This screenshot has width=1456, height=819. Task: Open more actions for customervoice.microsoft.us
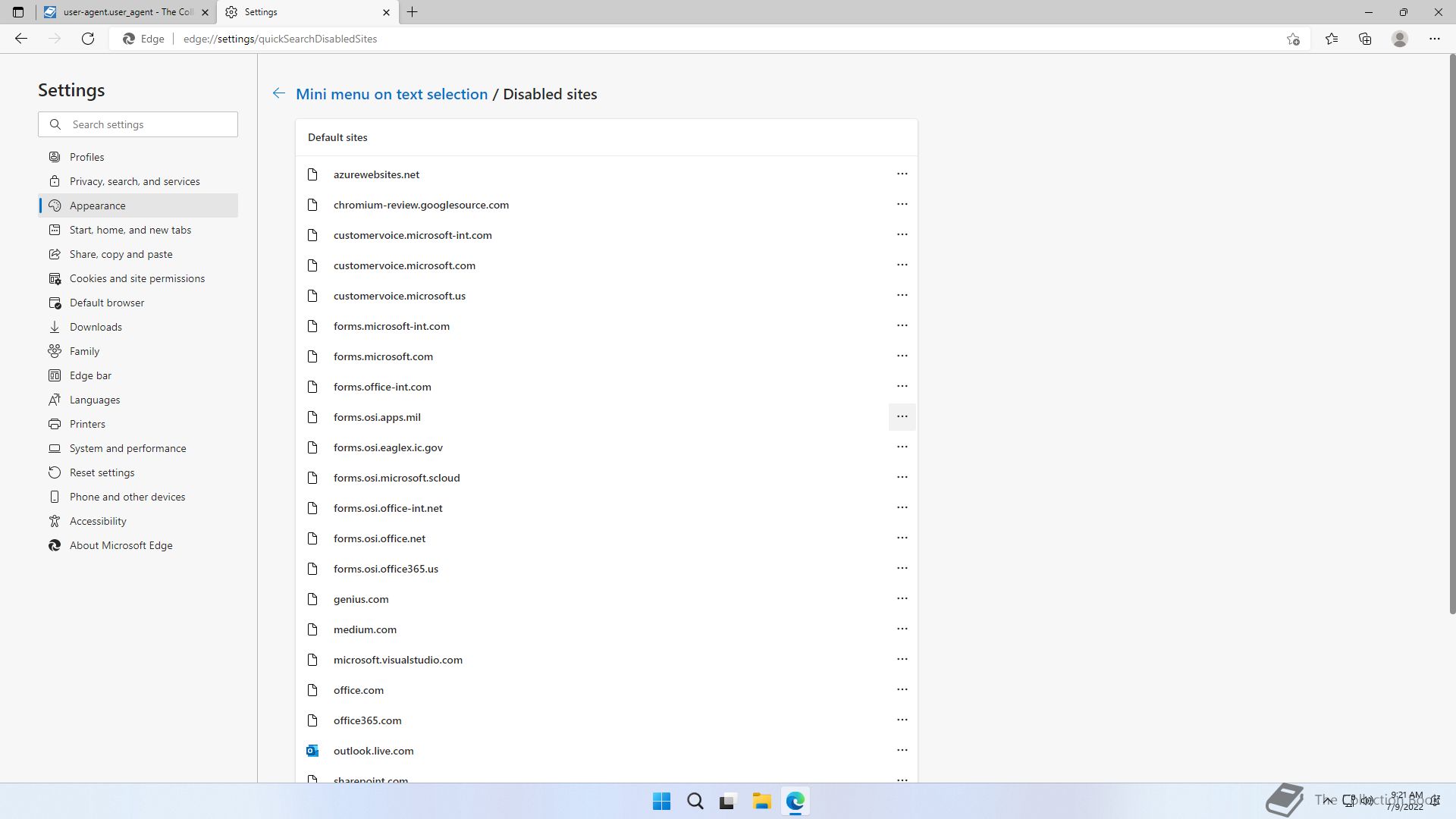pyautogui.click(x=902, y=295)
